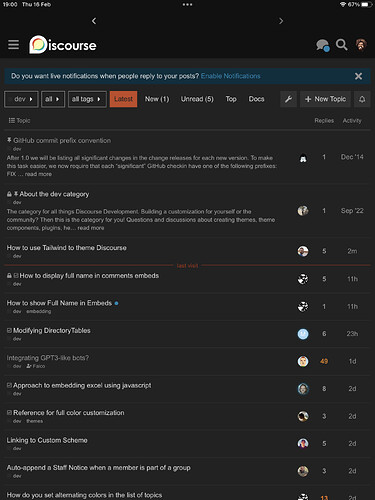The width and height of the screenshot is (375, 500).
Task: Open GitHub commit prefix poster avatar
Action: click(303, 158)
